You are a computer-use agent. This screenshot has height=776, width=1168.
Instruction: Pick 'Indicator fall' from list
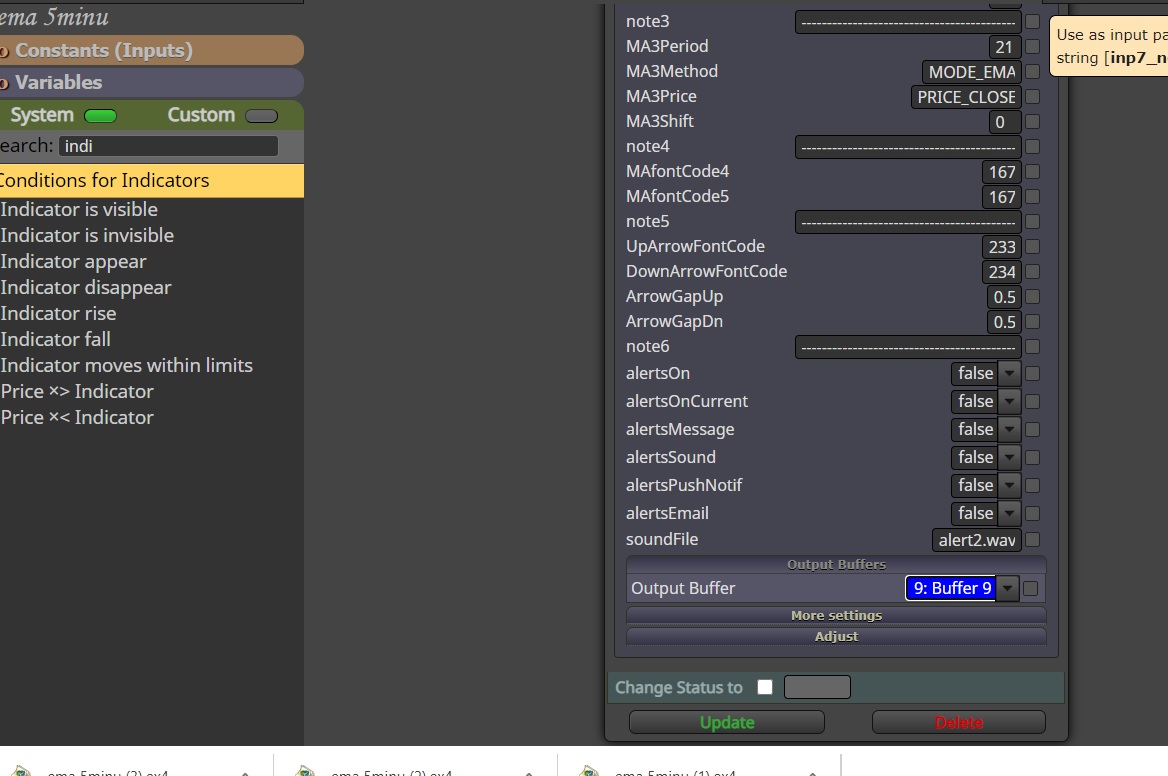coord(55,340)
